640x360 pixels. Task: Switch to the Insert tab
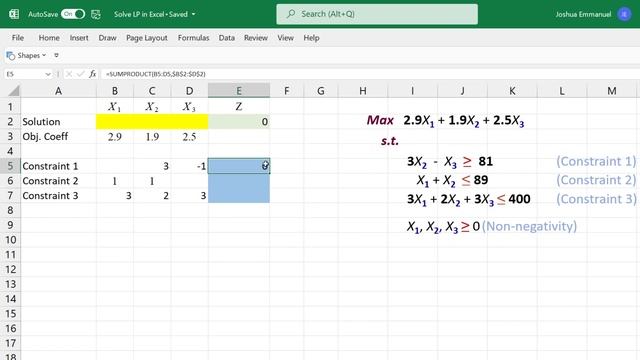[79, 38]
